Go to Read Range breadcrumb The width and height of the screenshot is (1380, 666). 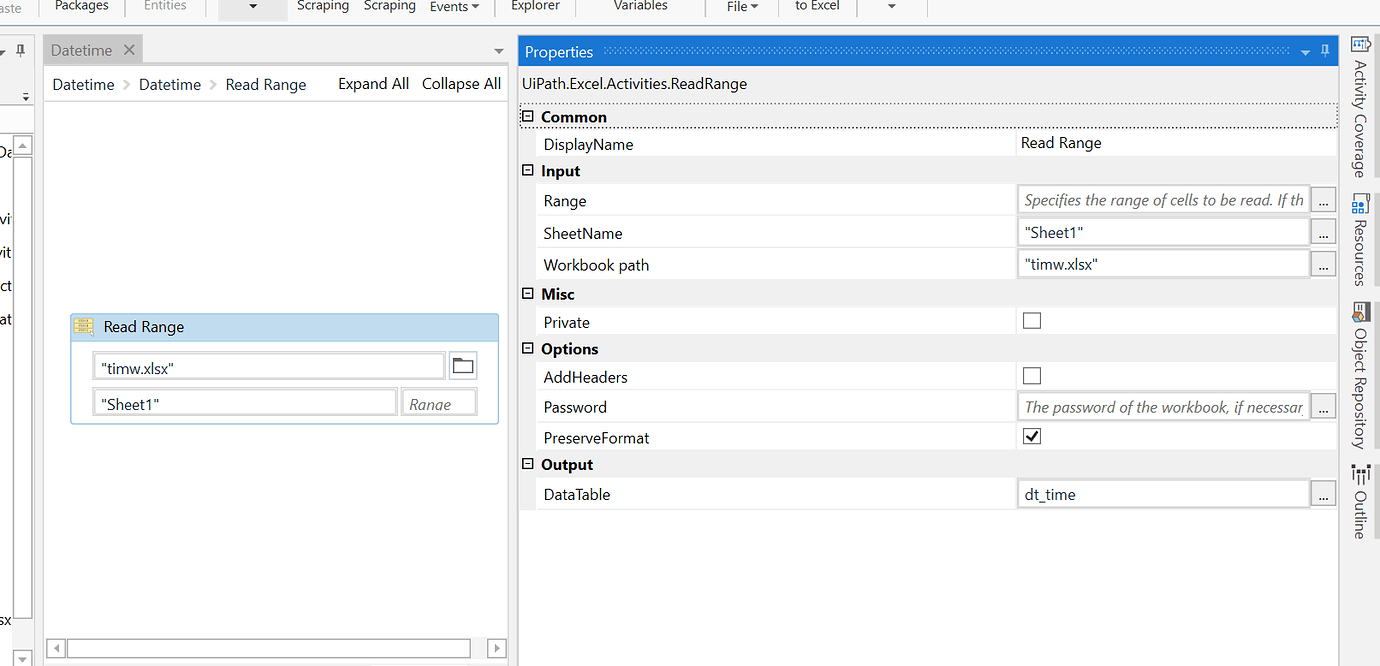pos(266,85)
